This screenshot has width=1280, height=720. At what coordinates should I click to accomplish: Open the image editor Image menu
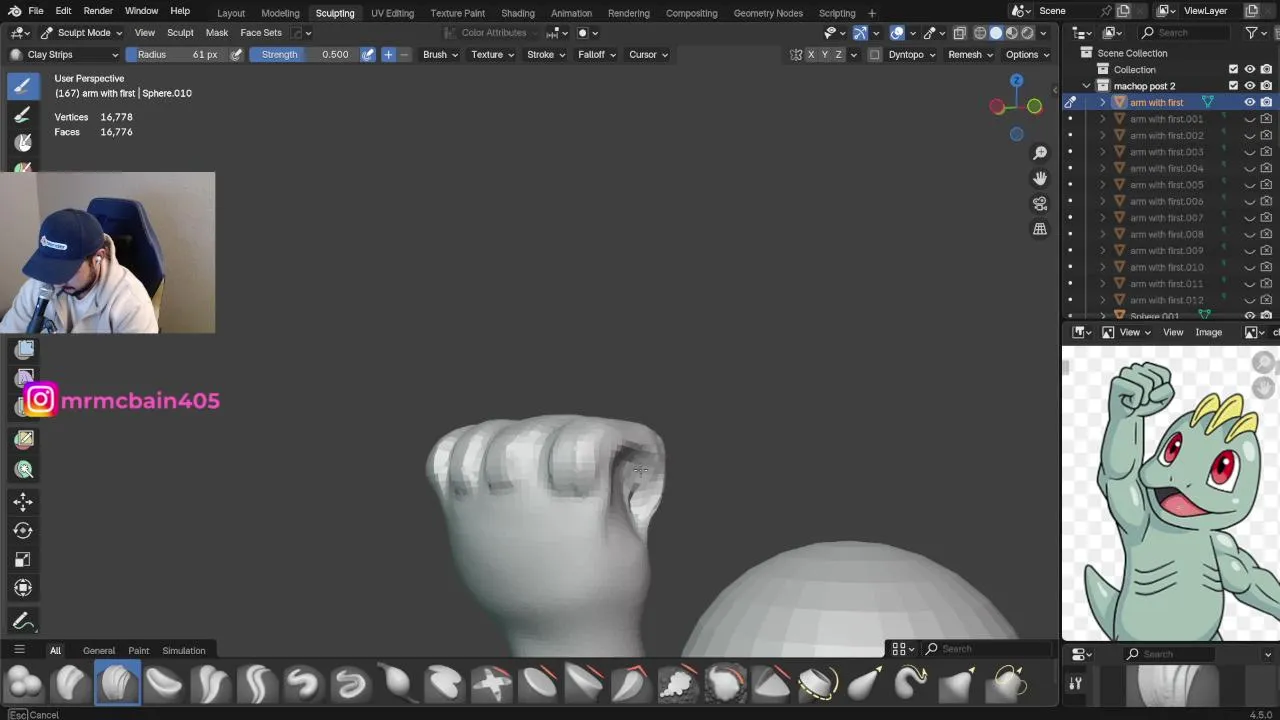point(1208,332)
